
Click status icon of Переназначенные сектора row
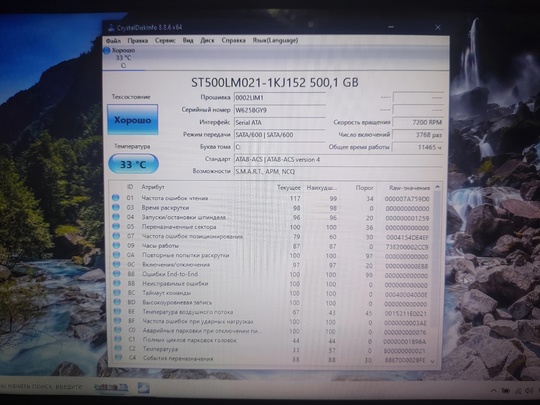116,226
